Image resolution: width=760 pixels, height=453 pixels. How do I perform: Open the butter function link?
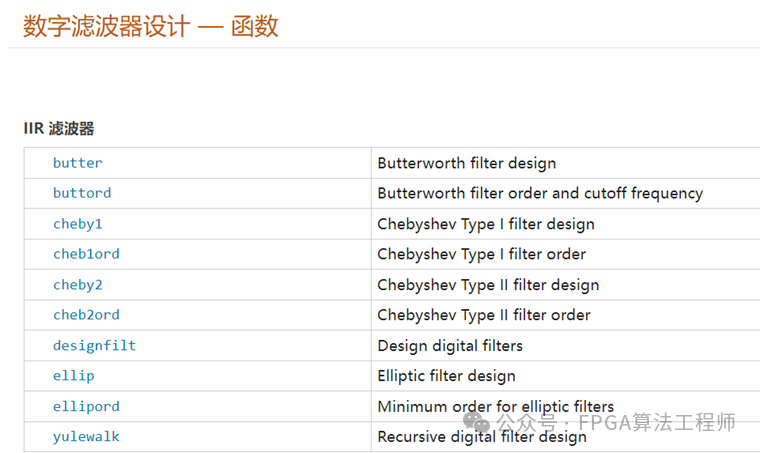click(78, 163)
